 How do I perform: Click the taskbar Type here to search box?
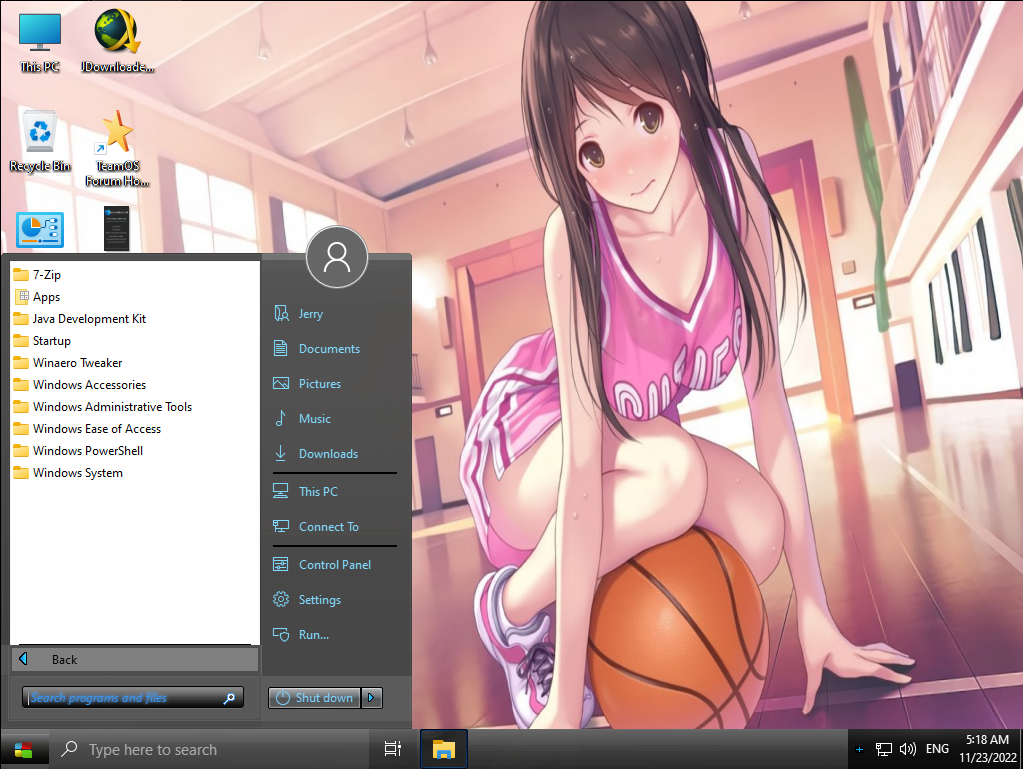pyautogui.click(x=210, y=749)
